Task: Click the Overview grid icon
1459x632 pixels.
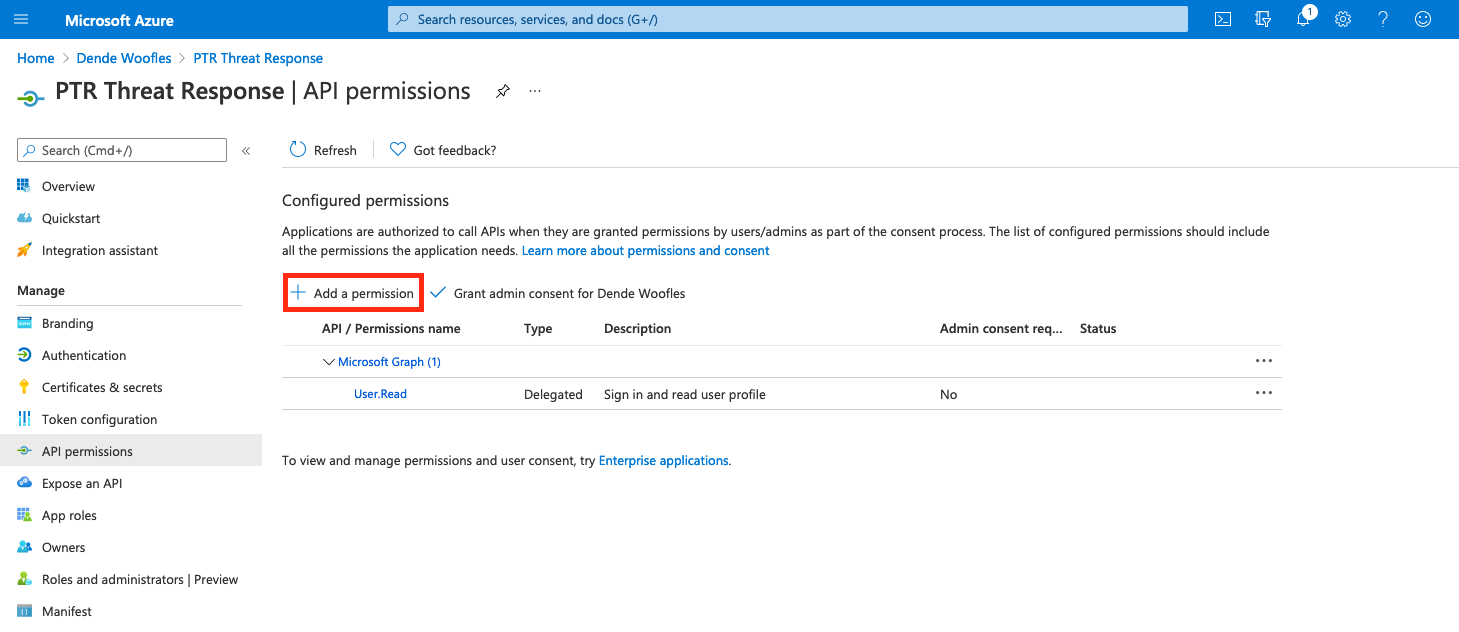Action: tap(25, 186)
